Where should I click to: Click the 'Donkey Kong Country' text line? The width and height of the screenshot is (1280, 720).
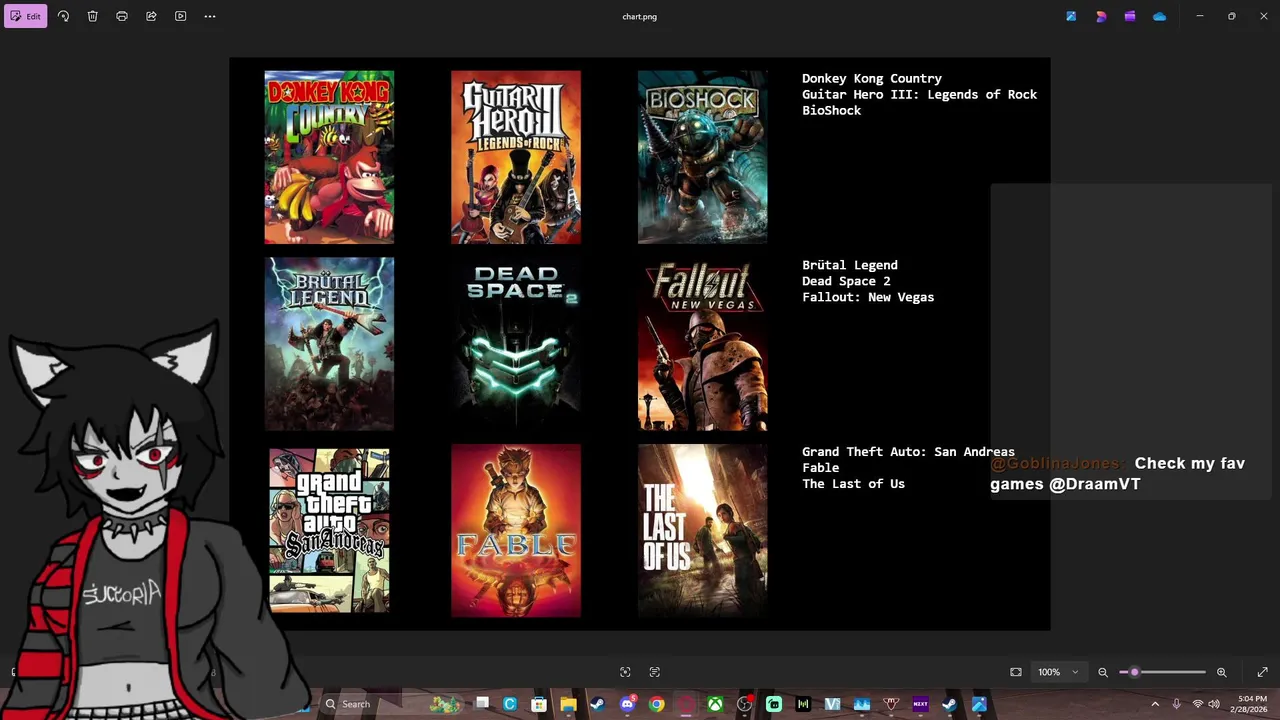tap(872, 78)
